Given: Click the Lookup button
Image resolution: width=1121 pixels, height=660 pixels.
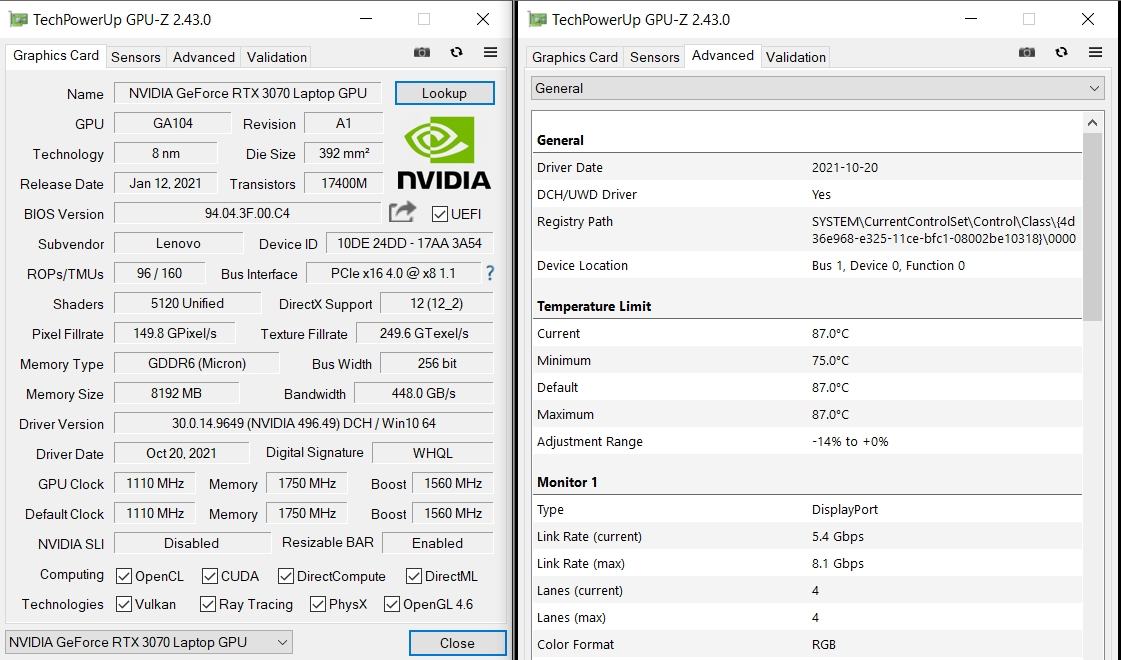Looking at the screenshot, I should point(444,93).
